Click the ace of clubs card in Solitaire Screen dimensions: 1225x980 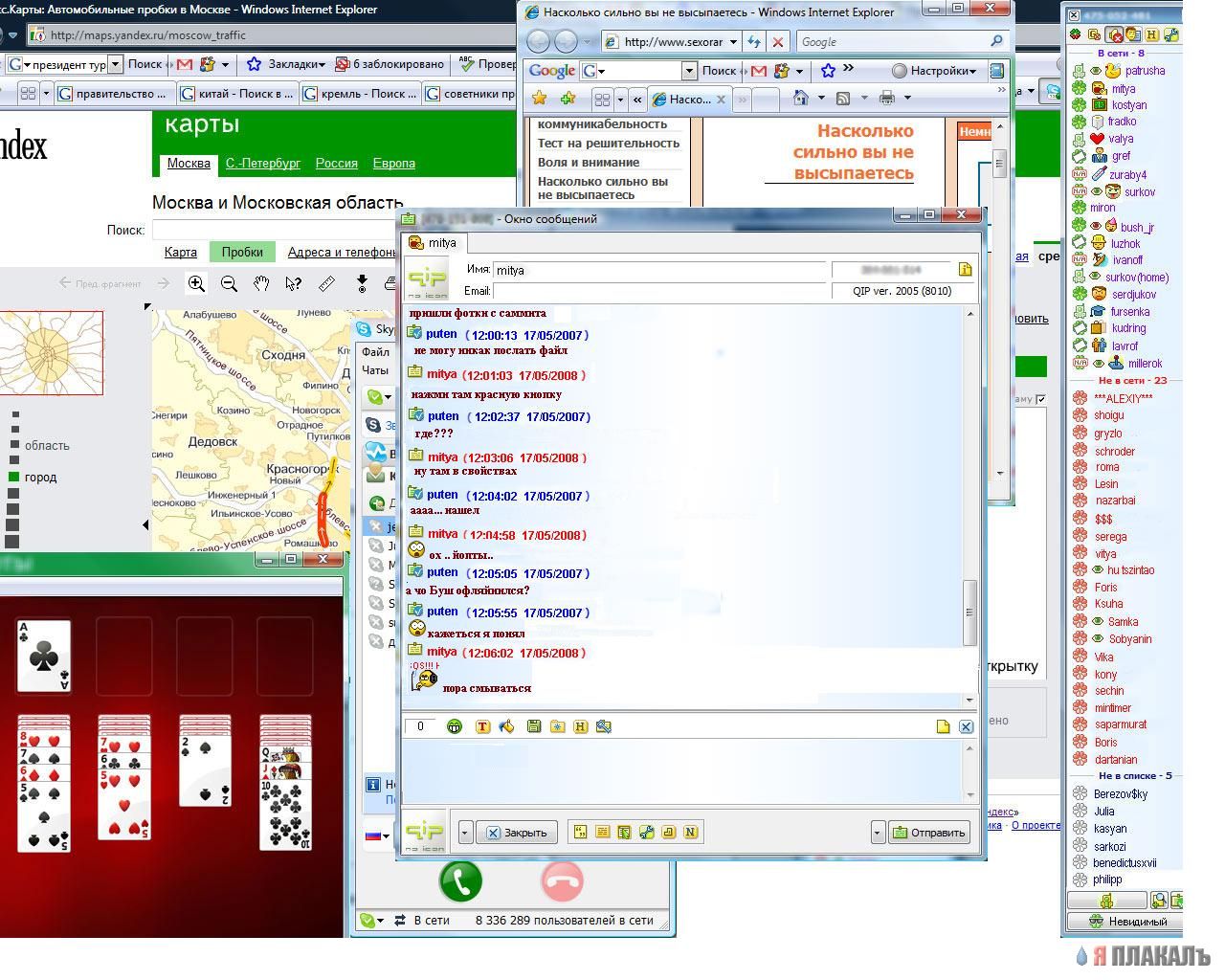[x=44, y=656]
